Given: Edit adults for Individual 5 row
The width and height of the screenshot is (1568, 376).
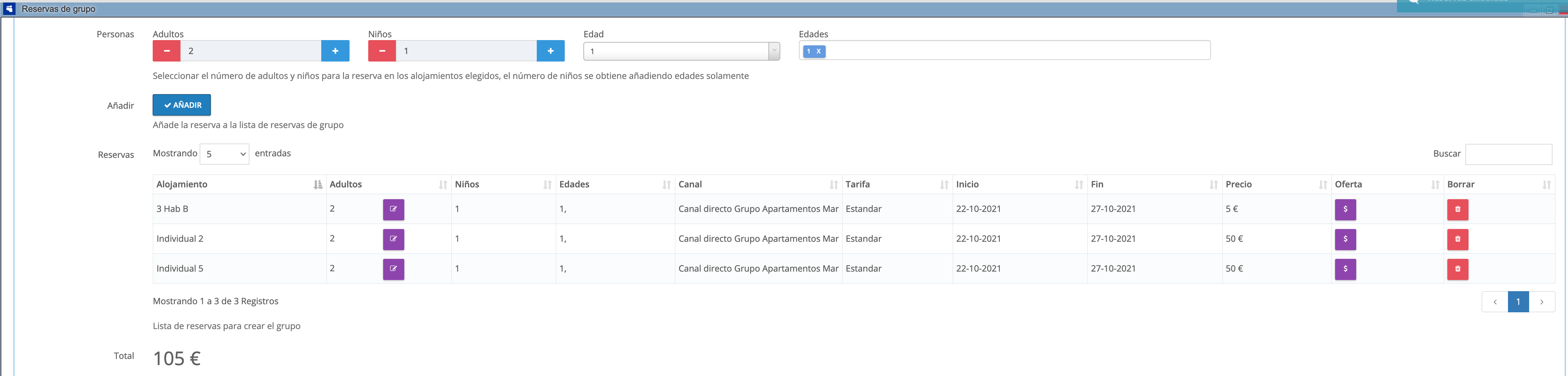Looking at the screenshot, I should click(x=393, y=269).
